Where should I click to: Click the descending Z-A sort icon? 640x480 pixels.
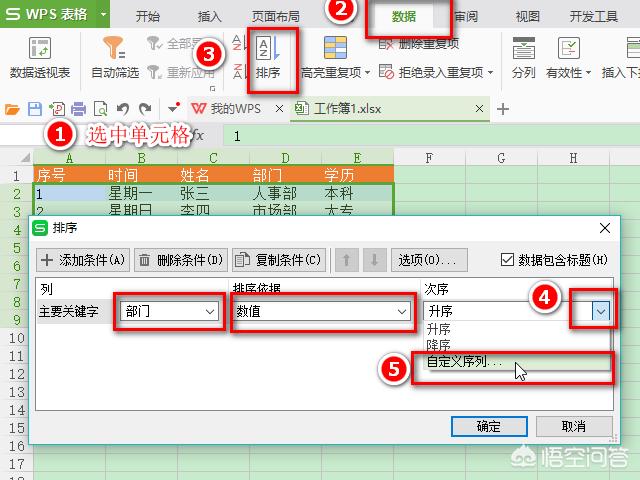[x=237, y=72]
